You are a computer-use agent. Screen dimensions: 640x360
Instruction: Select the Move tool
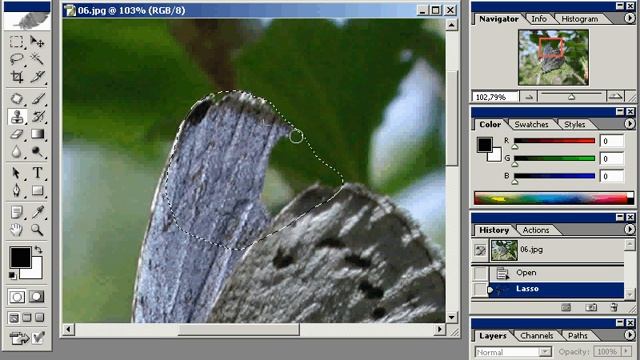(37, 42)
